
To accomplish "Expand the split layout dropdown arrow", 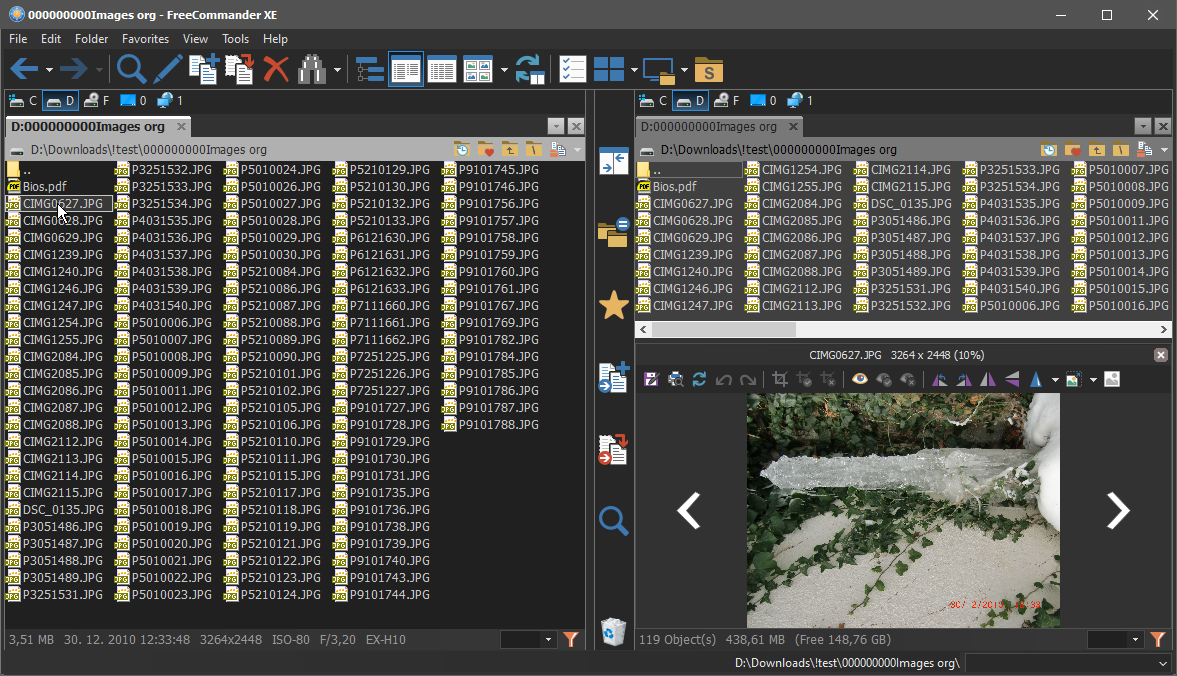I will [x=634, y=70].
